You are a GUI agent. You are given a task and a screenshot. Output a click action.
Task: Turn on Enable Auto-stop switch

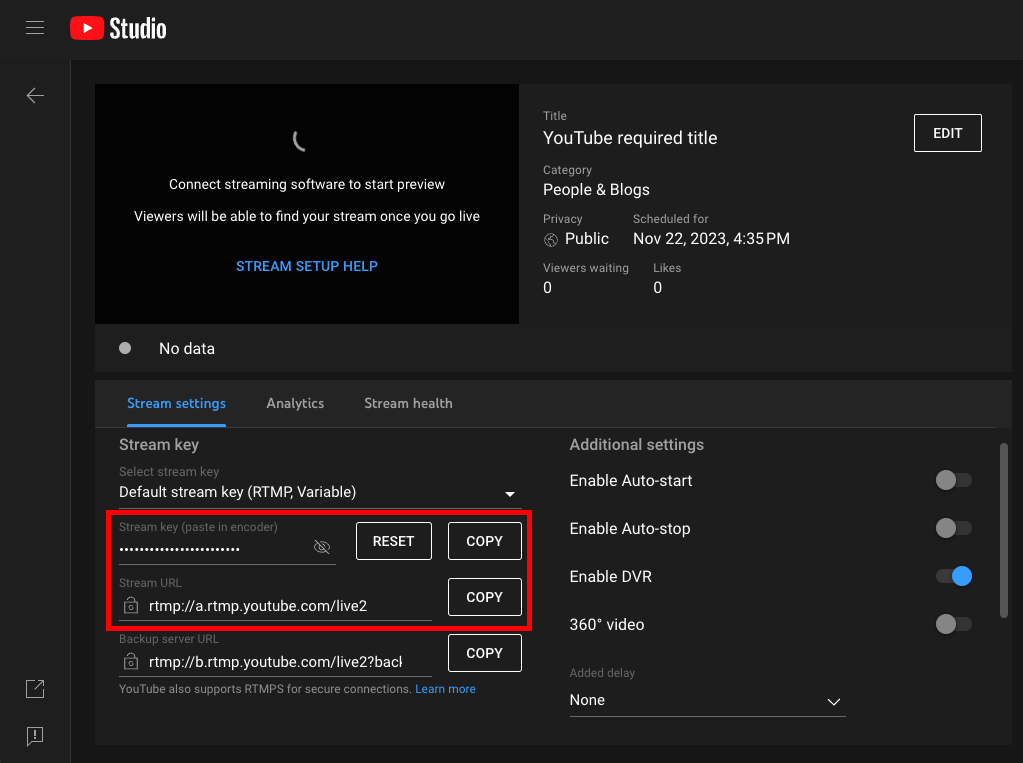[x=953, y=528]
